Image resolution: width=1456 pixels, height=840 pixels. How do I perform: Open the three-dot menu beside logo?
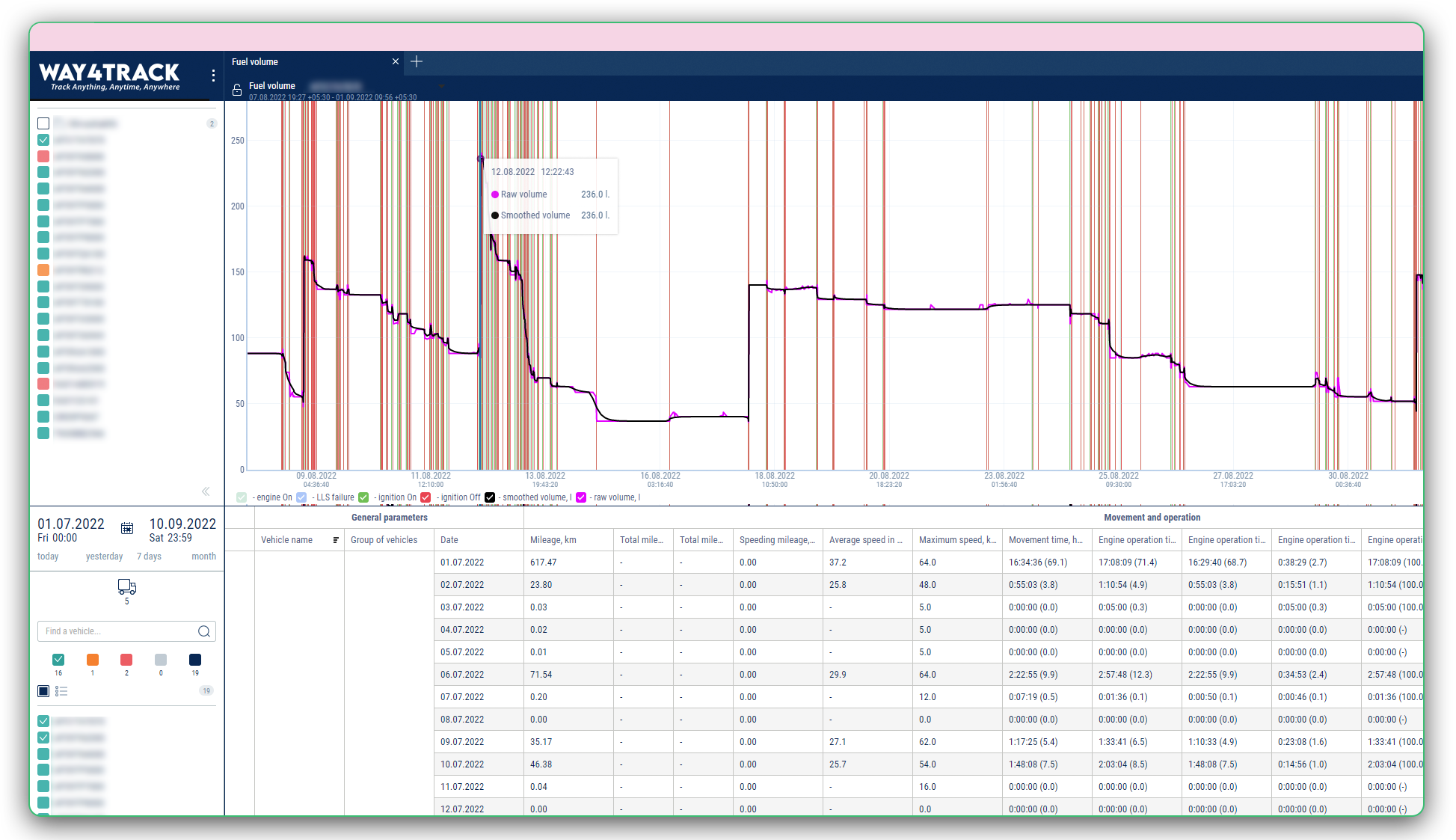click(213, 76)
